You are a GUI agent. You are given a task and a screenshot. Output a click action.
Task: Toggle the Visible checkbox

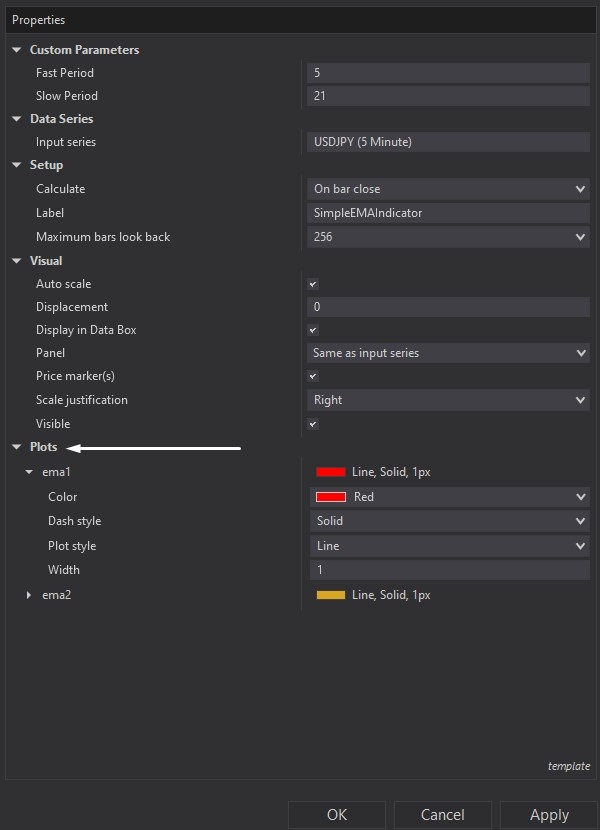313,424
